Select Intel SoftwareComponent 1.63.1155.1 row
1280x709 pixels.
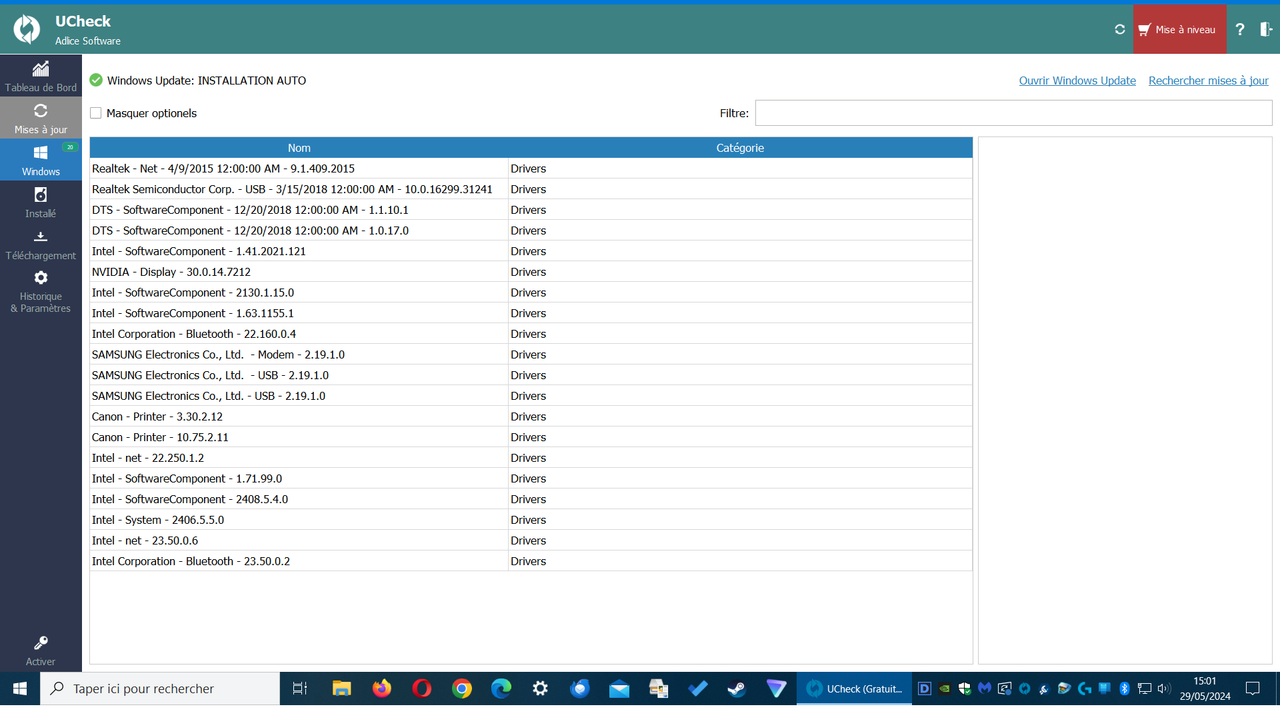531,313
